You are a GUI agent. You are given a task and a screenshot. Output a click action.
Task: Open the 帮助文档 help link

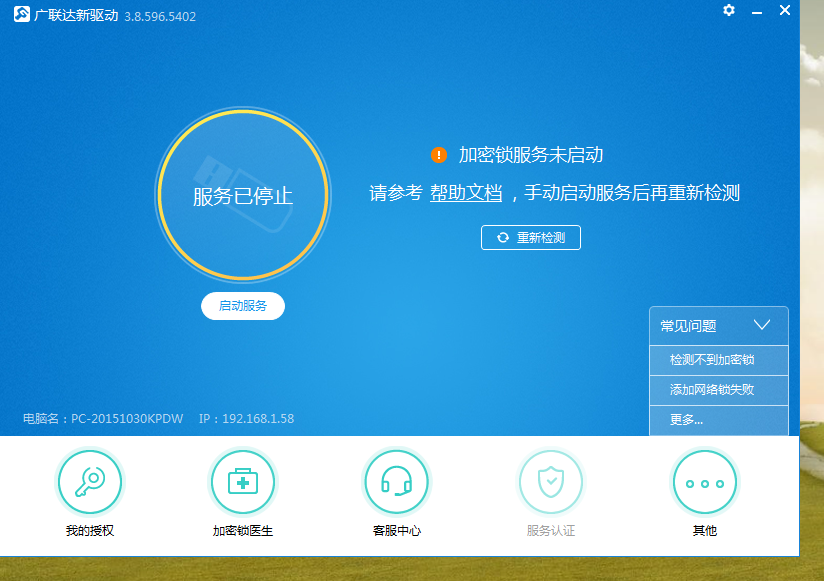(466, 193)
